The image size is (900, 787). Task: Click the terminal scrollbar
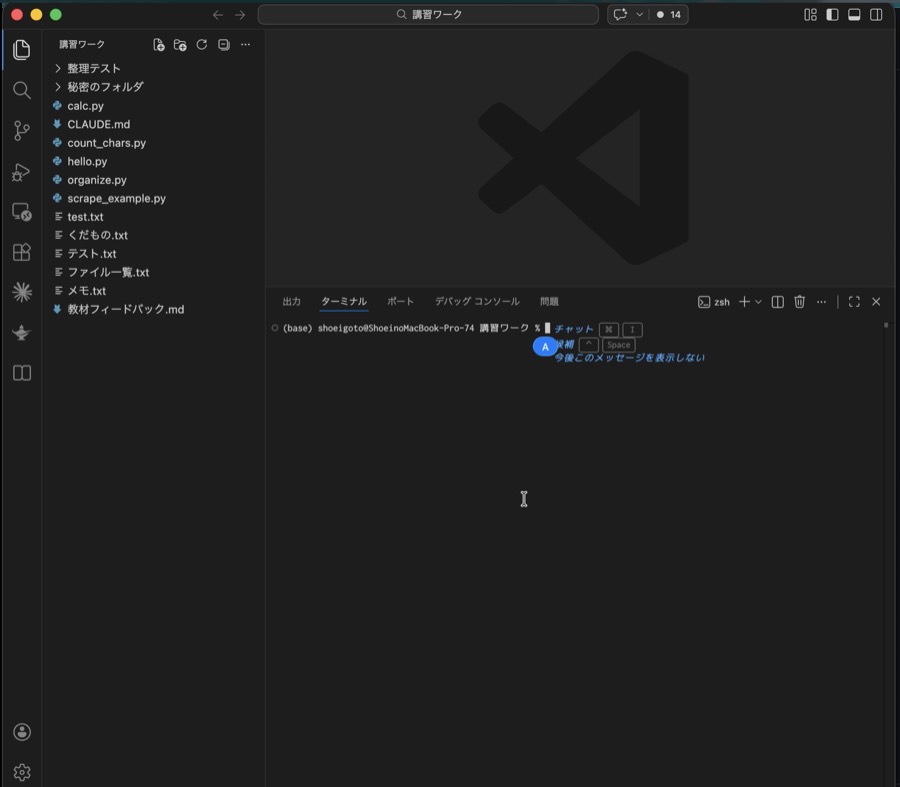coord(886,325)
